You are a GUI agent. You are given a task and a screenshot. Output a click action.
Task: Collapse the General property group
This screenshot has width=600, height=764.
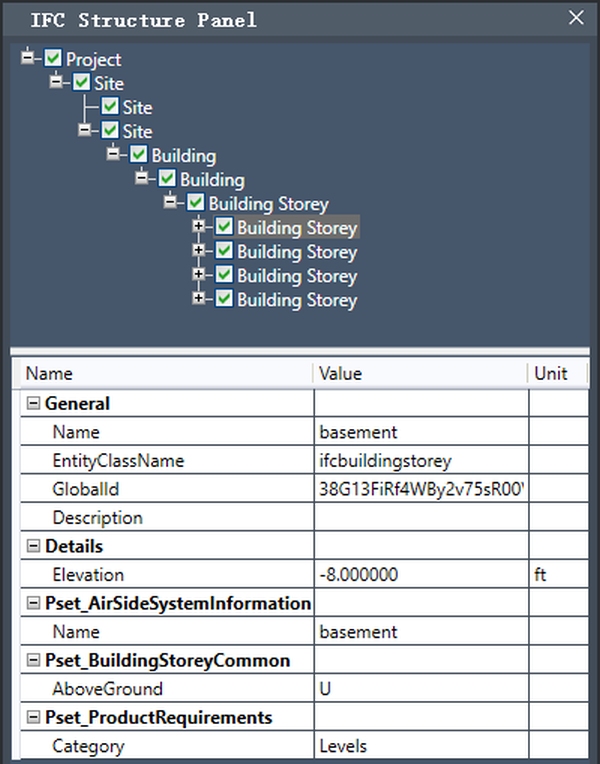coord(33,404)
